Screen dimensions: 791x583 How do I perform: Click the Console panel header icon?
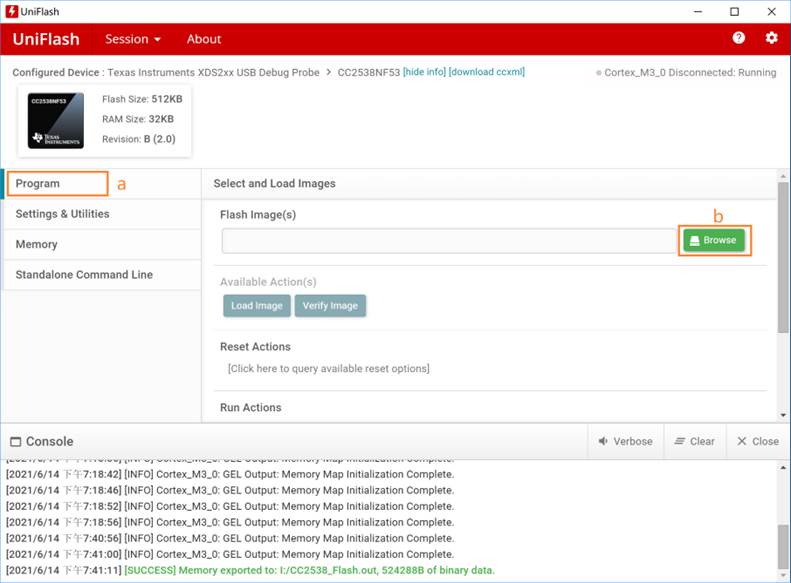pyautogui.click(x=15, y=442)
